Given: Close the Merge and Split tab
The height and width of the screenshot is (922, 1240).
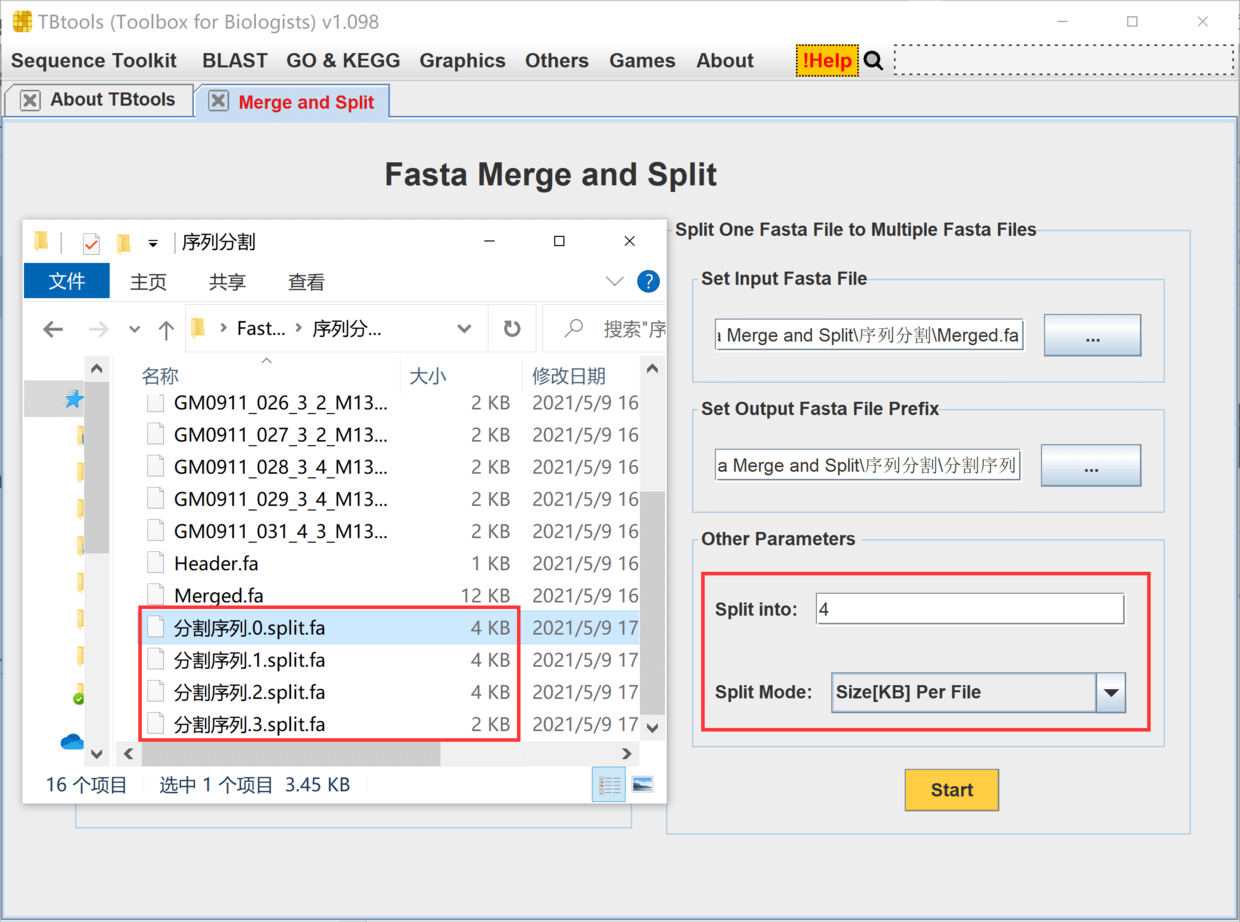Looking at the screenshot, I should pyautogui.click(x=219, y=101).
